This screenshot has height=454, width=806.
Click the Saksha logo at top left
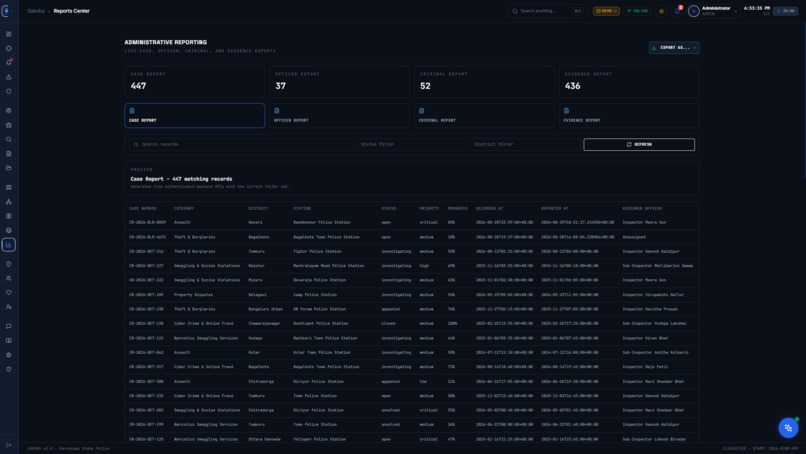(6, 11)
